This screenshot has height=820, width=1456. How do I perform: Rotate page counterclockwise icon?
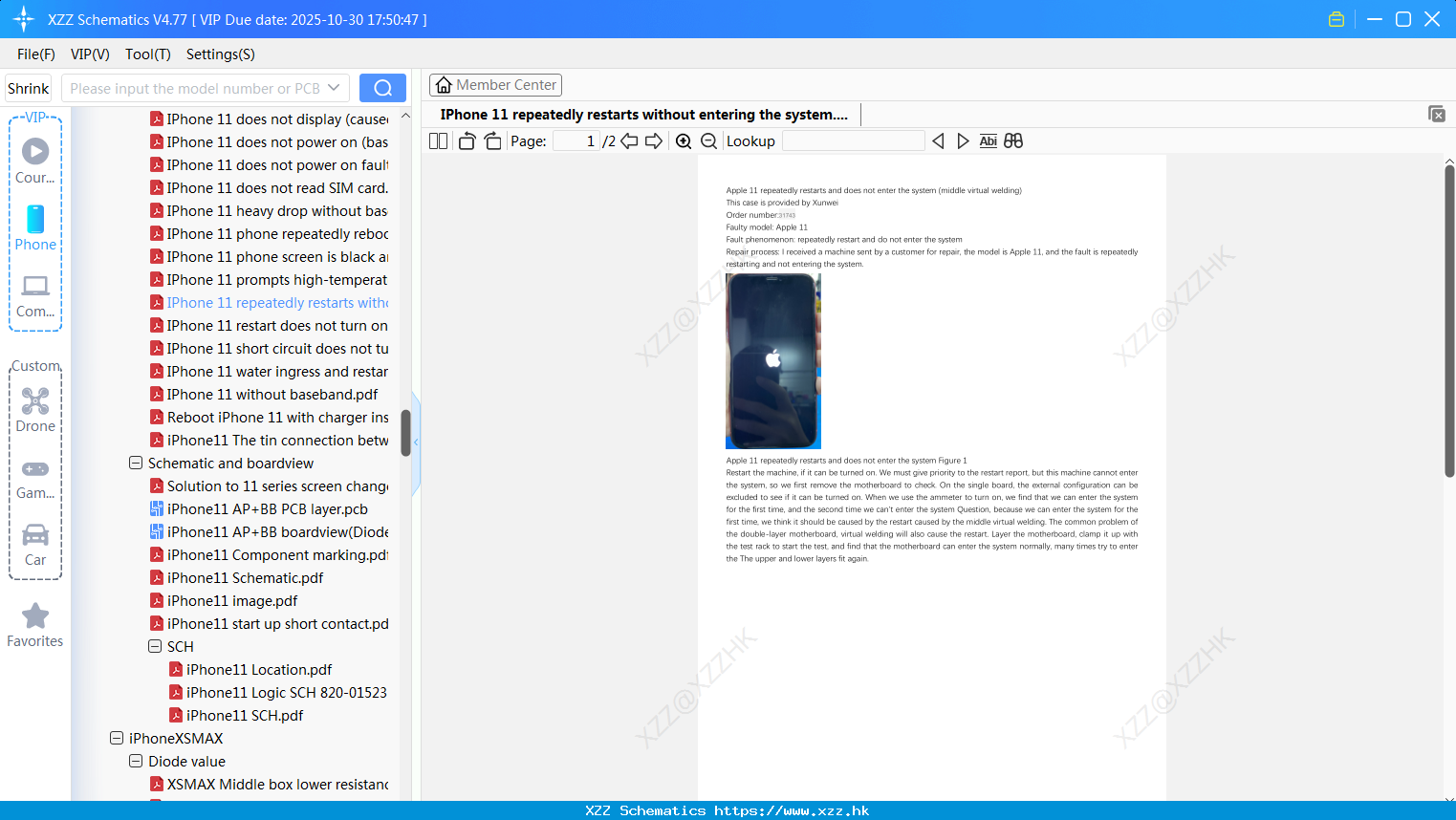coord(467,141)
